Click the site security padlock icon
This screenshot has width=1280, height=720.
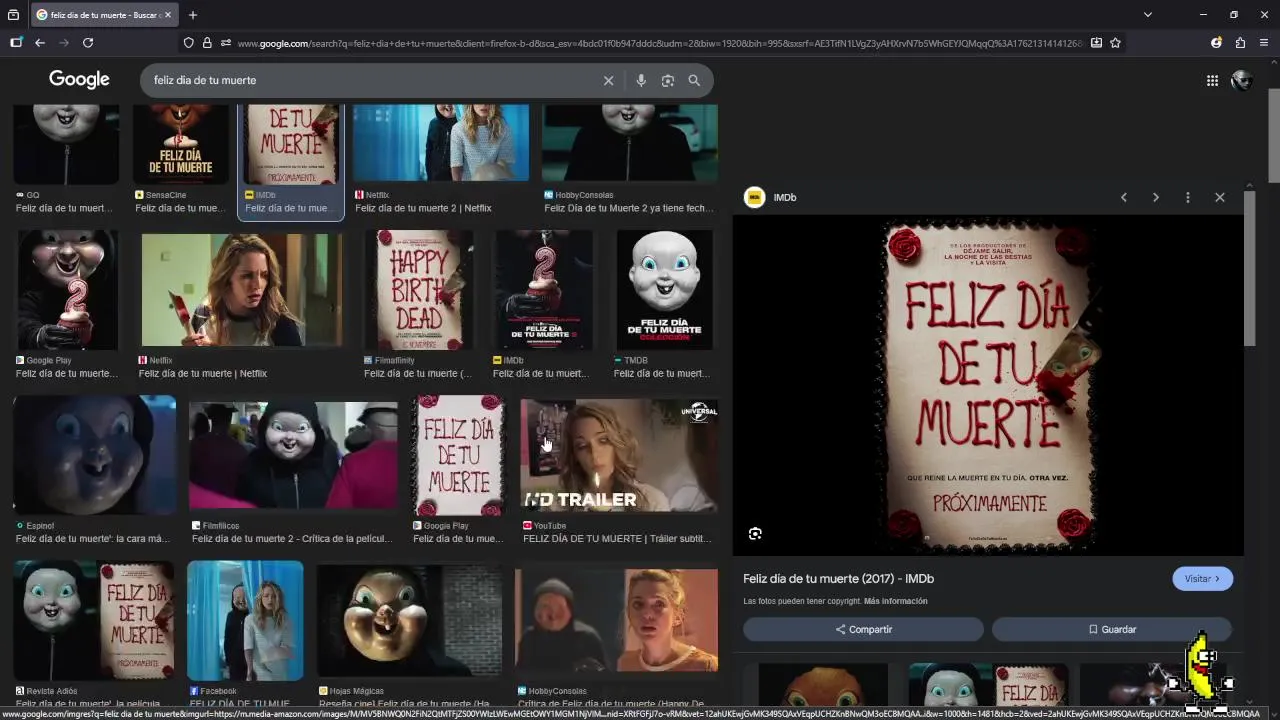point(207,43)
